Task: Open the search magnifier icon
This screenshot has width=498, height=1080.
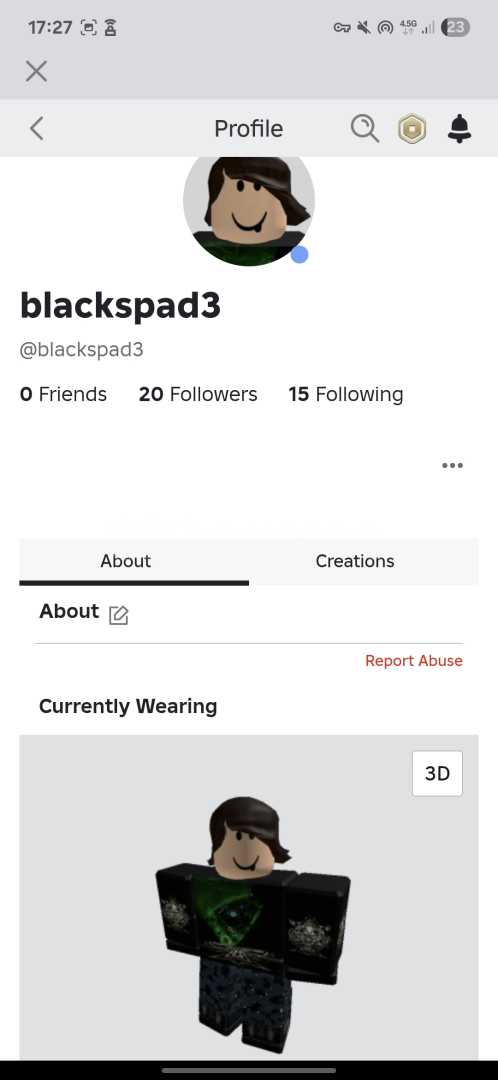Action: (364, 128)
